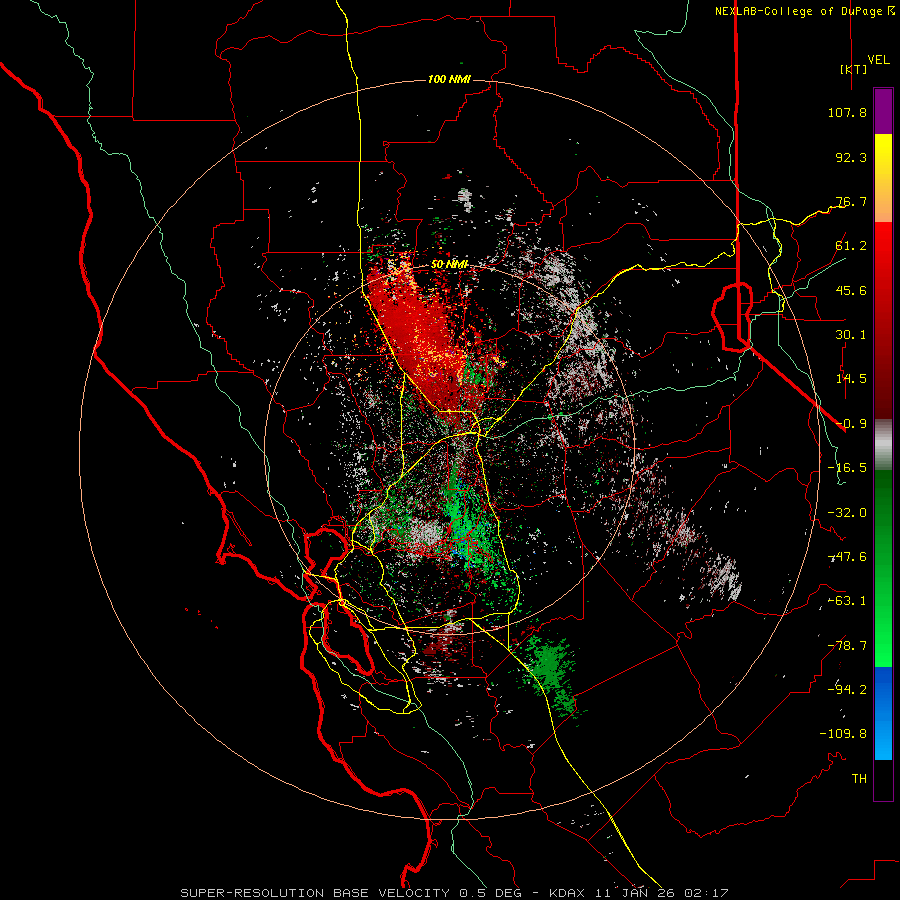900x900 pixels.
Task: Click the [KT] units label
Action: [x=854, y=69]
